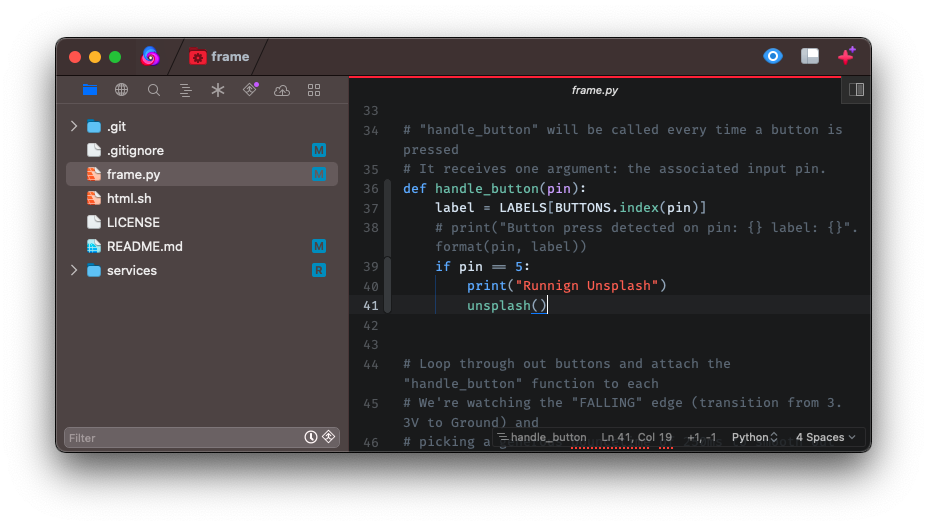Click the R badge beside services

[x=319, y=270]
